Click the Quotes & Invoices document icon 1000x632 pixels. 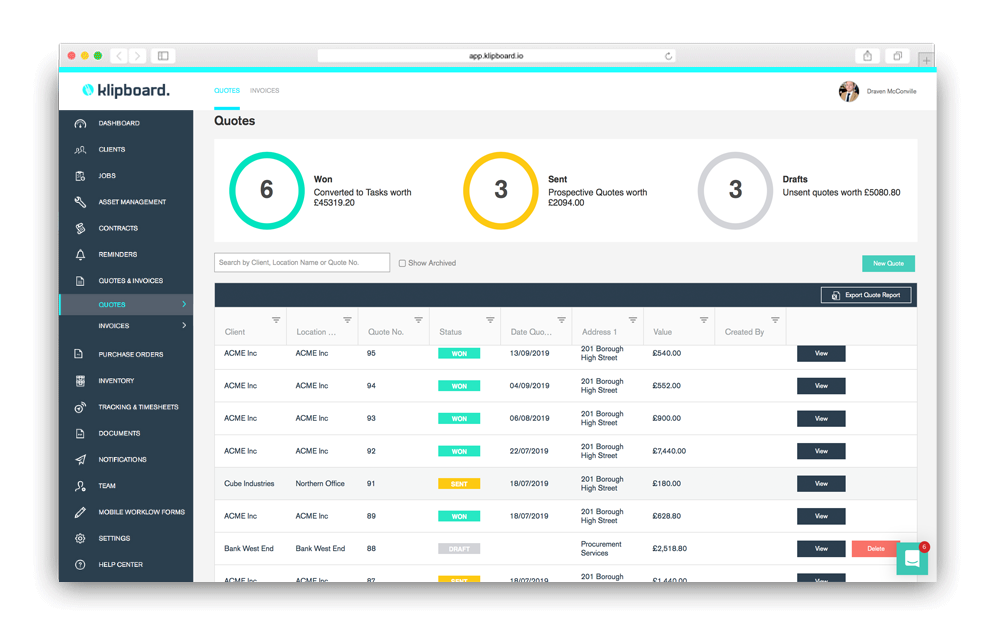coord(80,281)
